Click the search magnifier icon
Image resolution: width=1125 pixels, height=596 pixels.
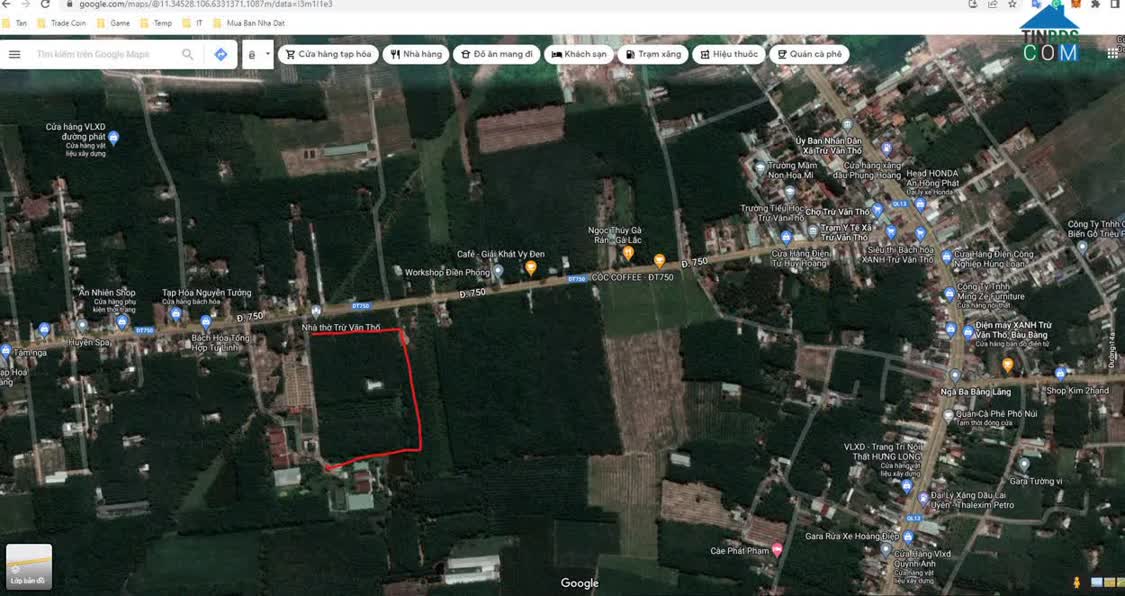188,54
